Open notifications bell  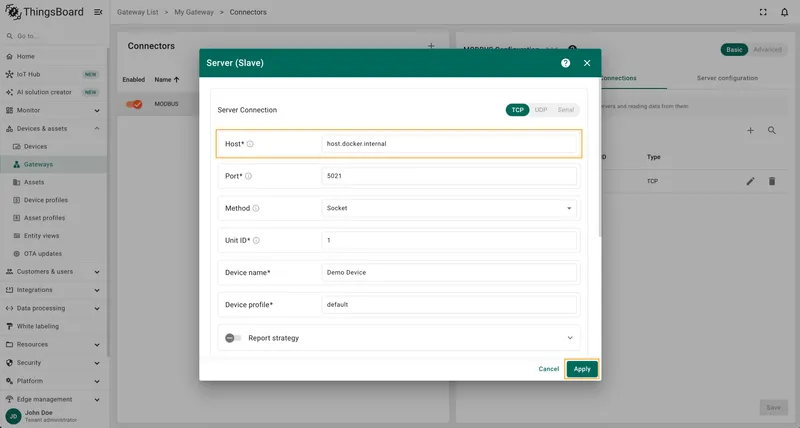[784, 12]
